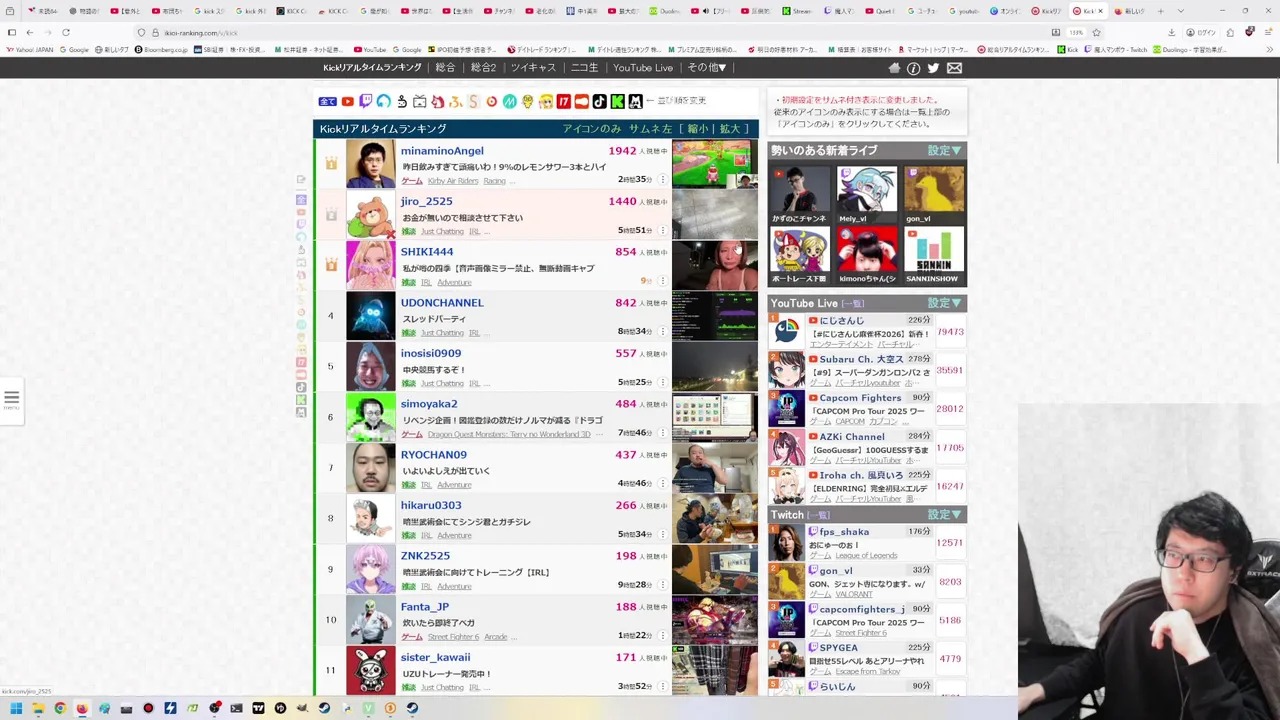Filter by 17 Live red icon
The image size is (1280, 720).
tap(563, 101)
